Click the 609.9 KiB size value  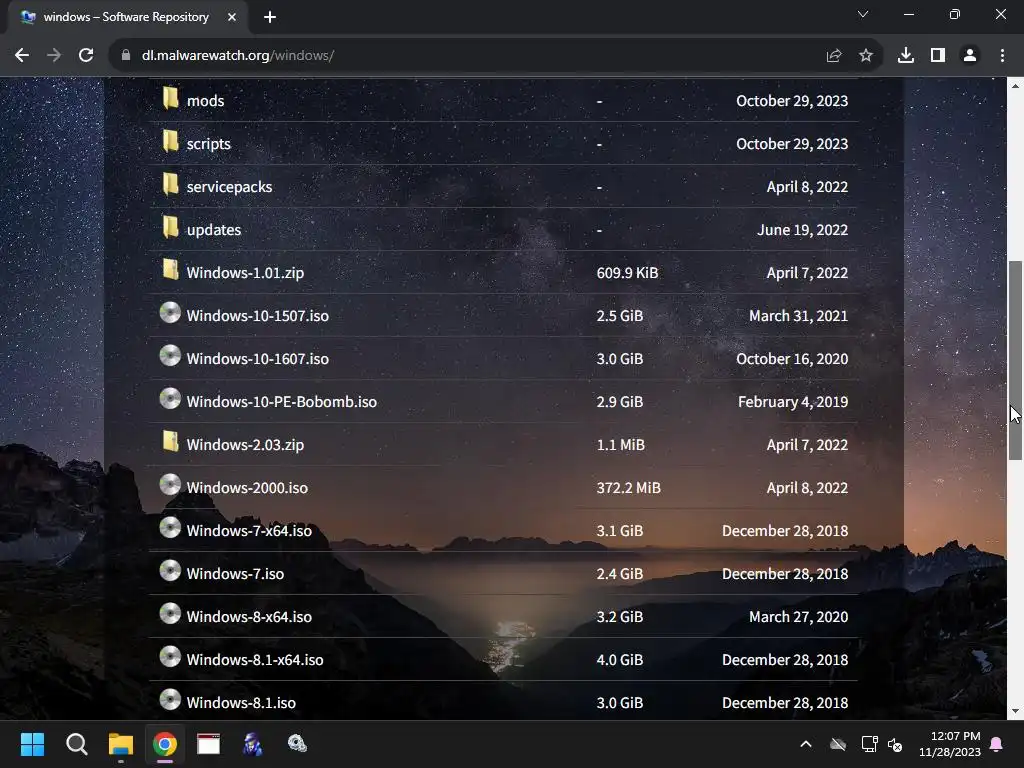click(x=627, y=273)
